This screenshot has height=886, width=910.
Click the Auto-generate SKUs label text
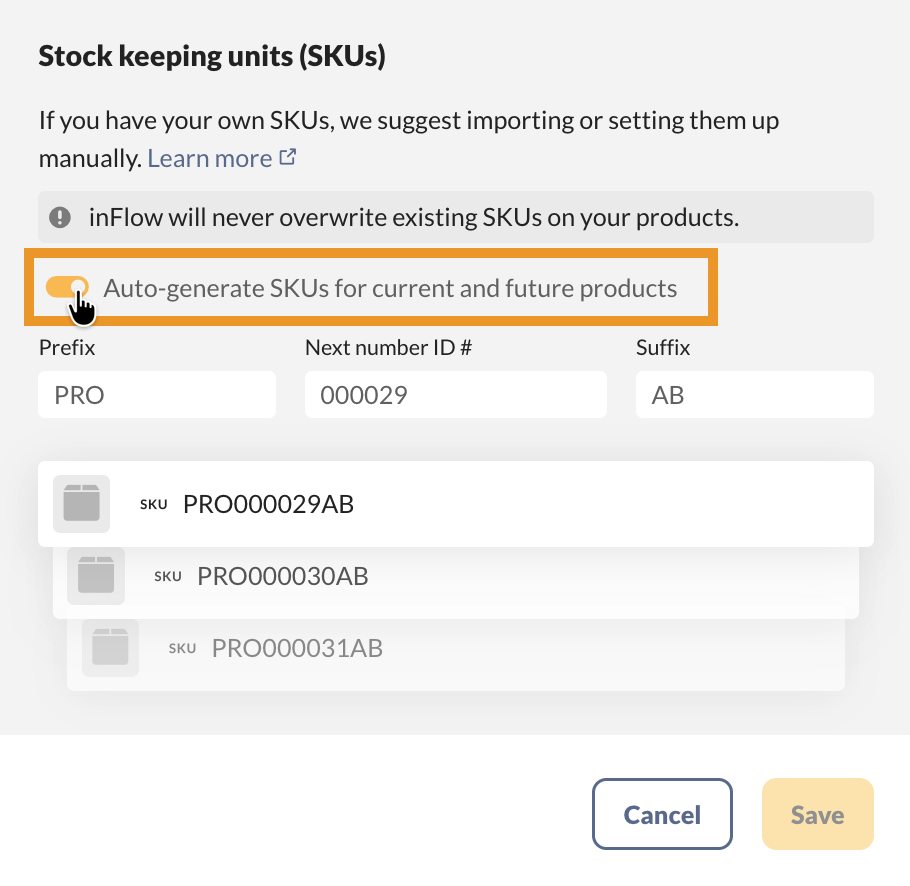click(390, 289)
